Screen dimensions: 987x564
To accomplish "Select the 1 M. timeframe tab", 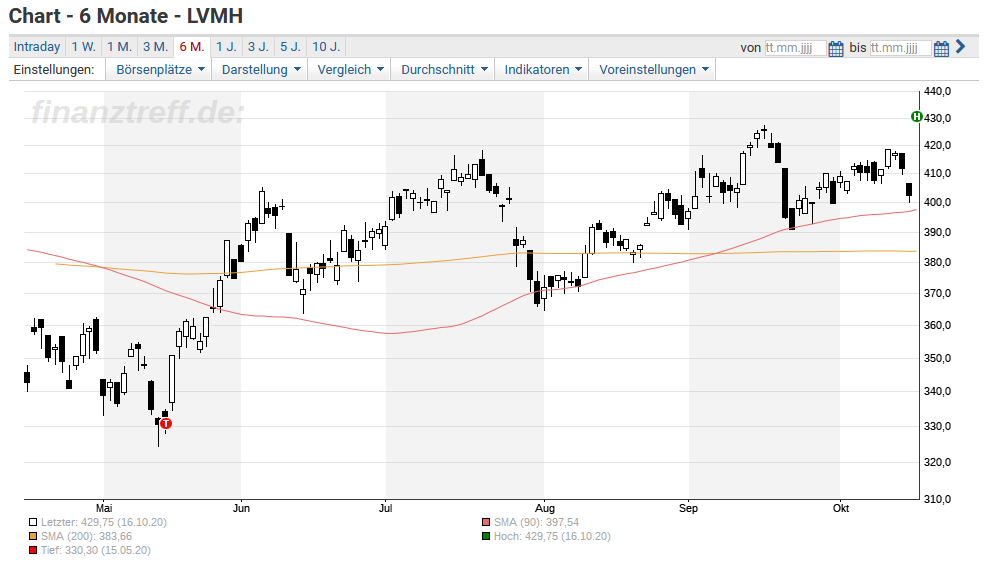I will click(119, 47).
